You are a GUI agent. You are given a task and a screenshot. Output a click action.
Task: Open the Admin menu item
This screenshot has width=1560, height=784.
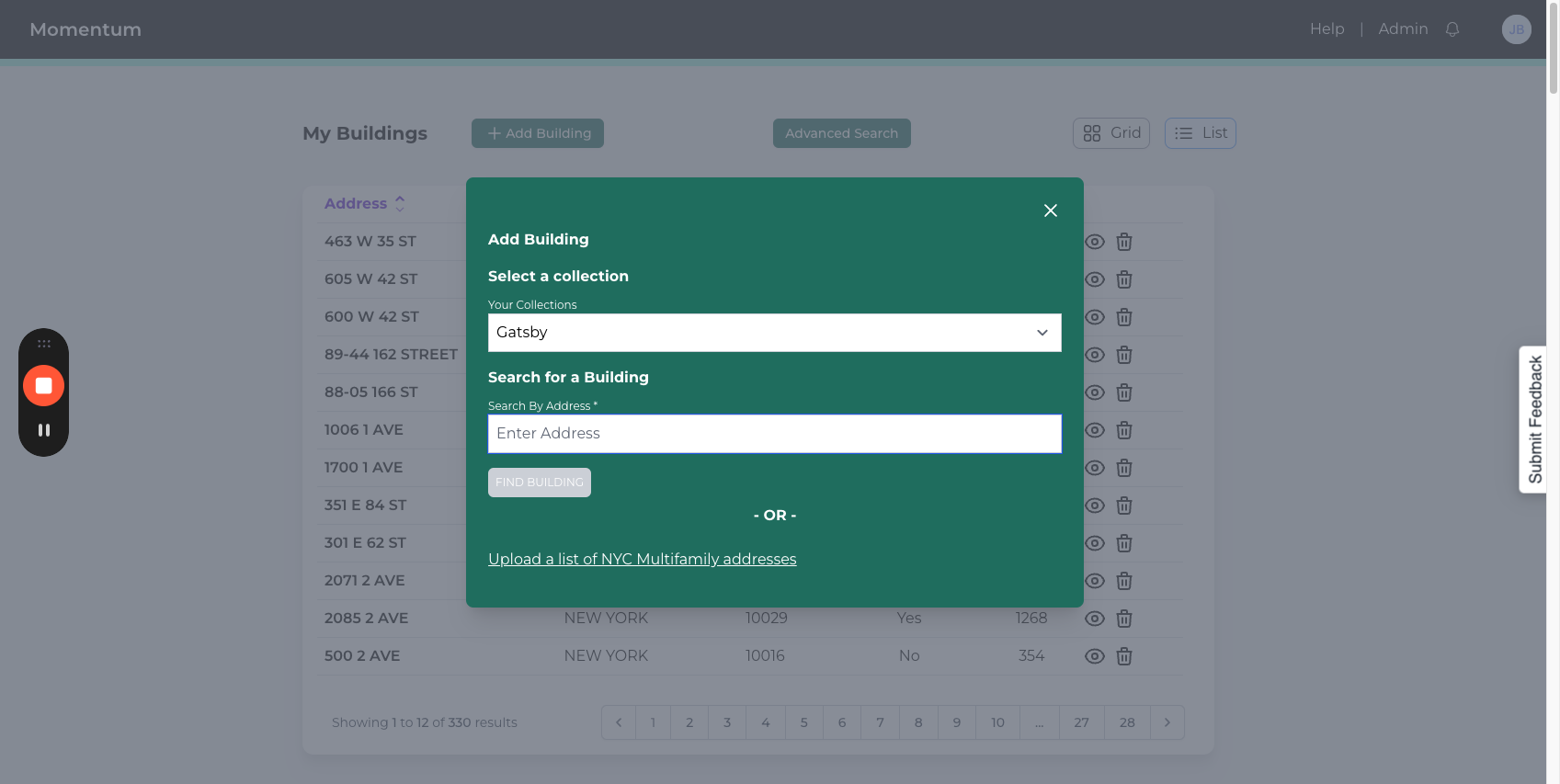[x=1403, y=29]
